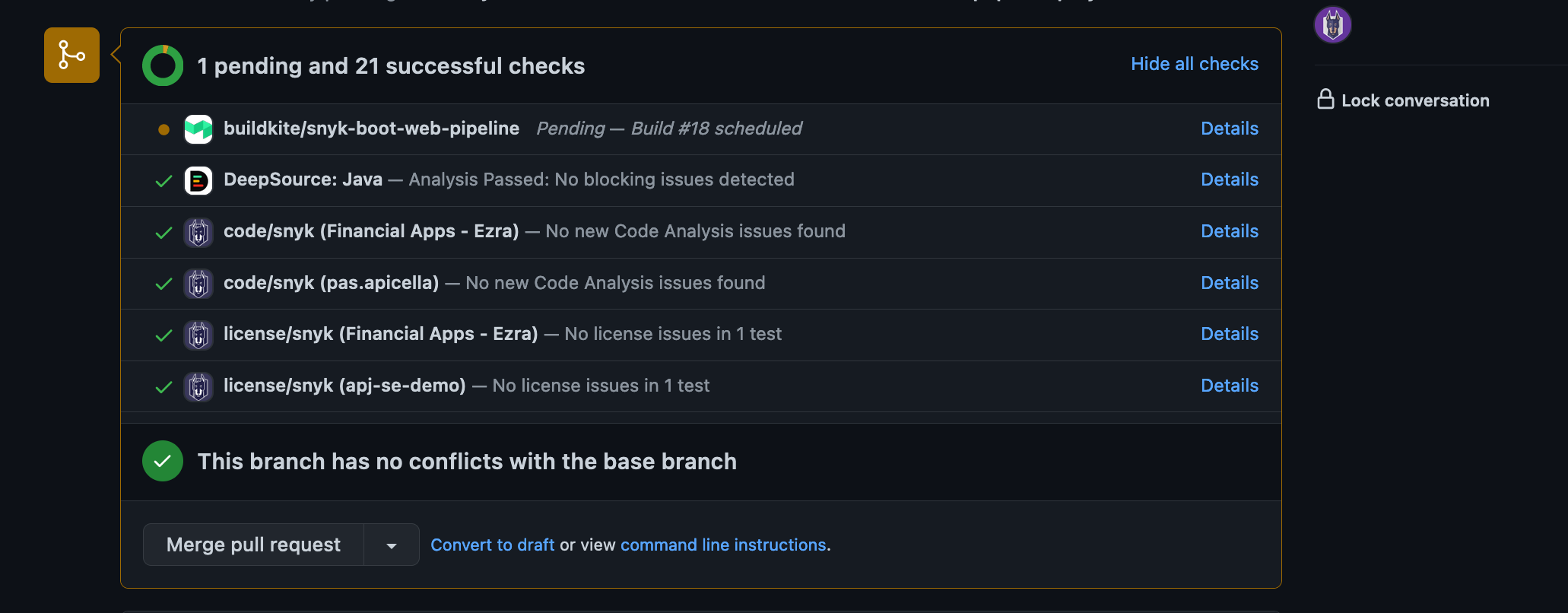Screen dimensions: 1568x613
Task: Open Details for license/snyk (apj-se-demo)
Action: click(1229, 386)
